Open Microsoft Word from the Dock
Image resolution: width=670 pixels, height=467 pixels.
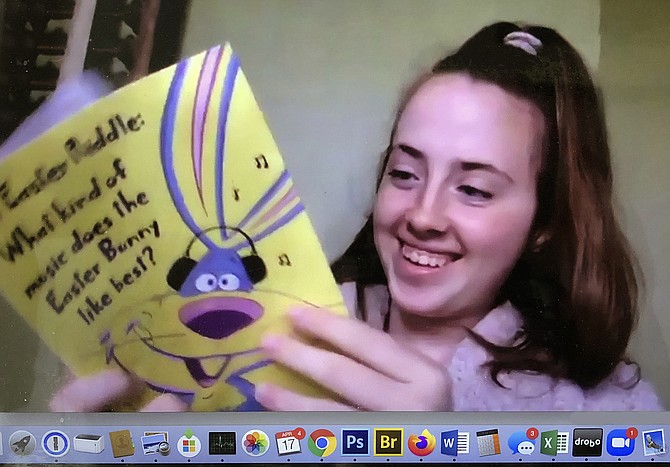click(455, 443)
